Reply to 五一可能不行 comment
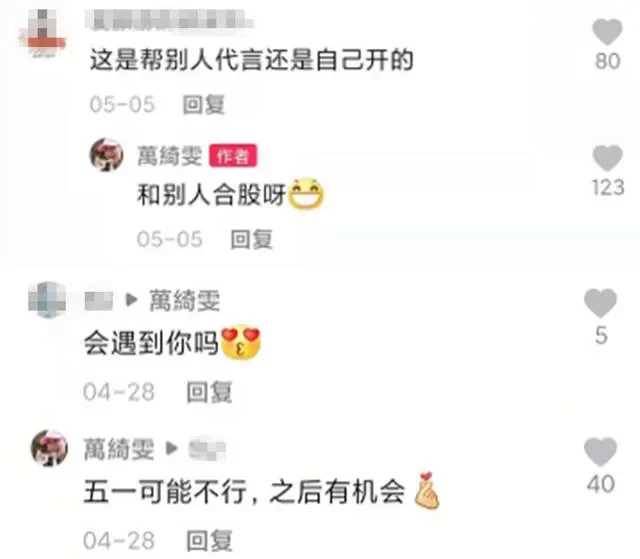Viewport: 640px width, 559px height. point(209,541)
